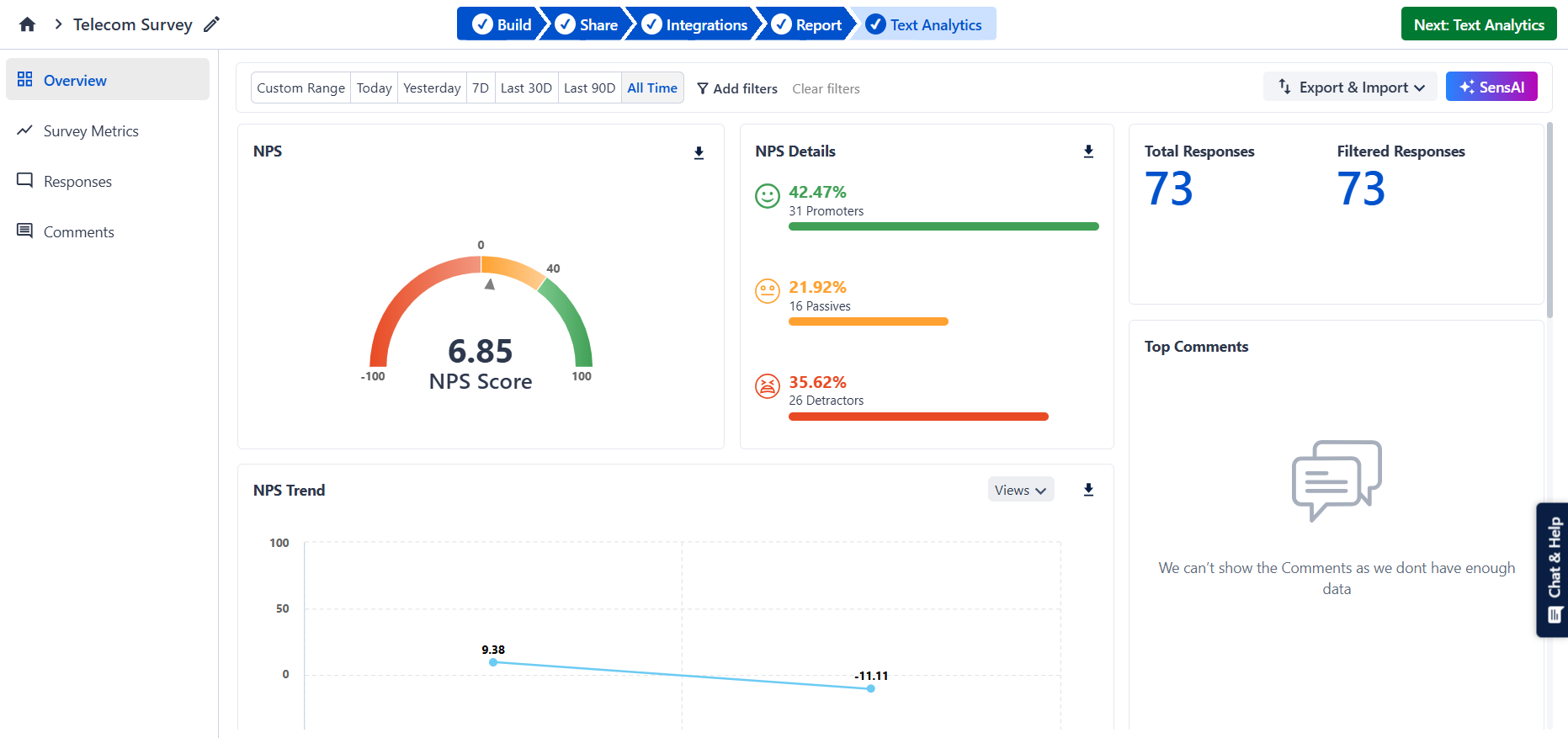Click the Clear filters link
Viewport: 1568px width, 738px height.
point(826,88)
